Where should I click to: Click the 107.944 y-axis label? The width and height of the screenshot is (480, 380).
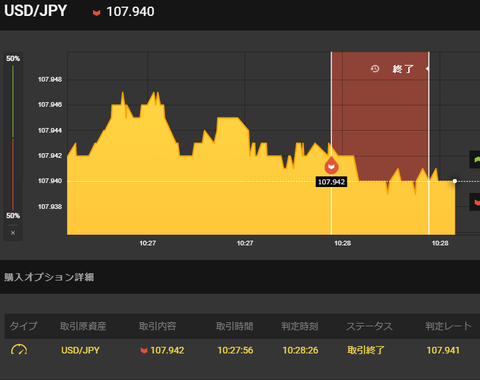(50, 130)
